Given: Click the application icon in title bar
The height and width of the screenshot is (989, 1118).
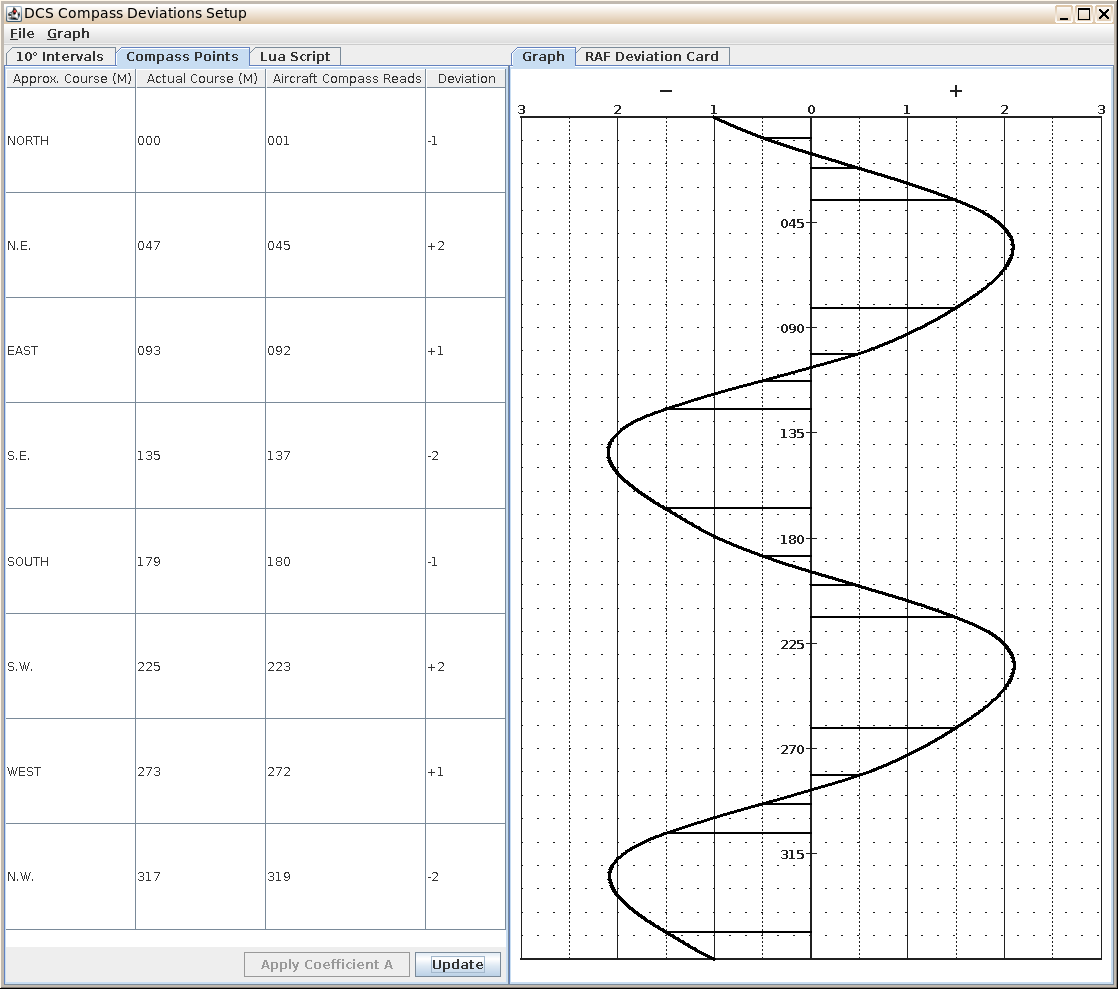Looking at the screenshot, I should (14, 13).
